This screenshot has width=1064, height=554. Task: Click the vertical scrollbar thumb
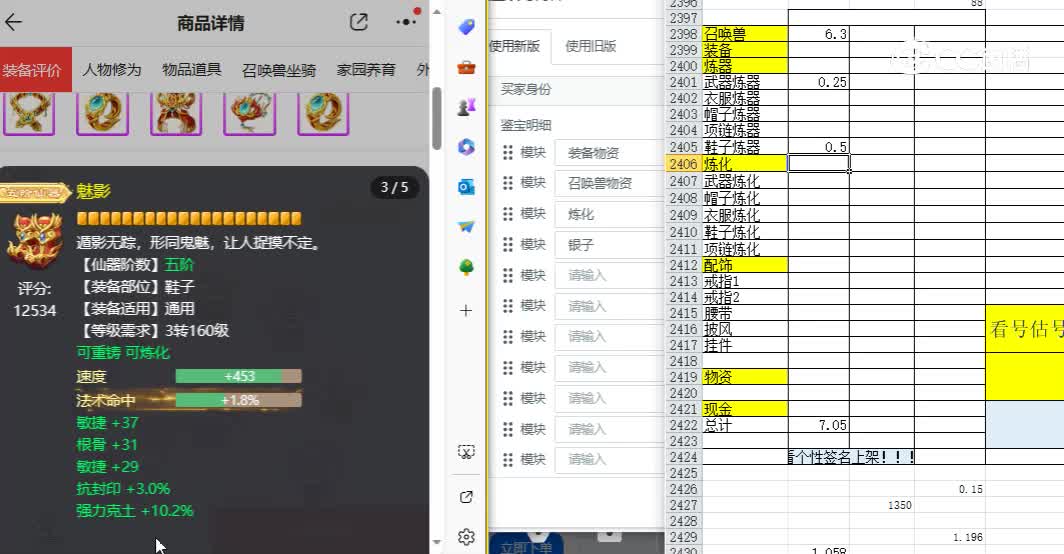437,119
